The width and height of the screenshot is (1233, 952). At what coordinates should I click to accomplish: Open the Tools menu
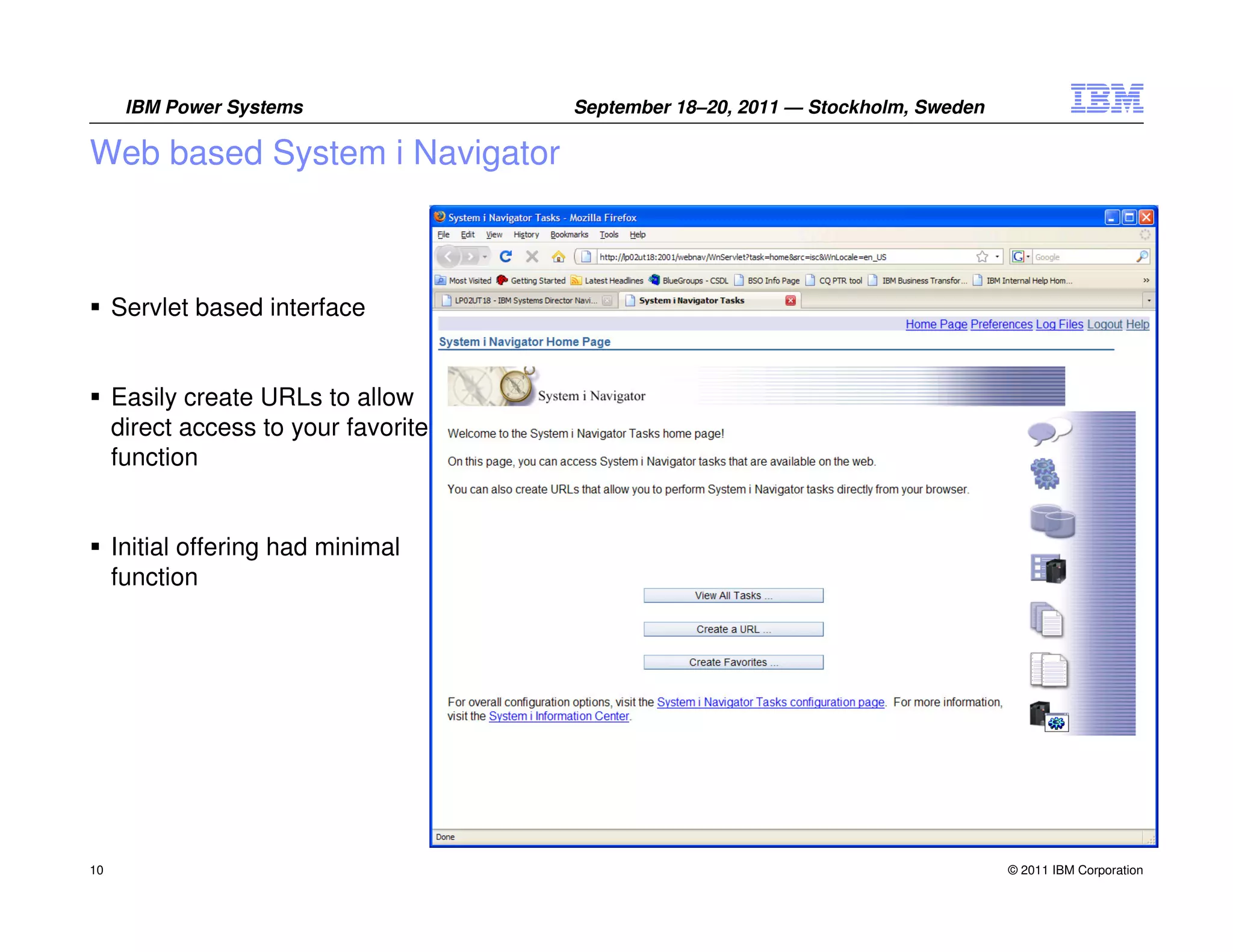click(609, 235)
